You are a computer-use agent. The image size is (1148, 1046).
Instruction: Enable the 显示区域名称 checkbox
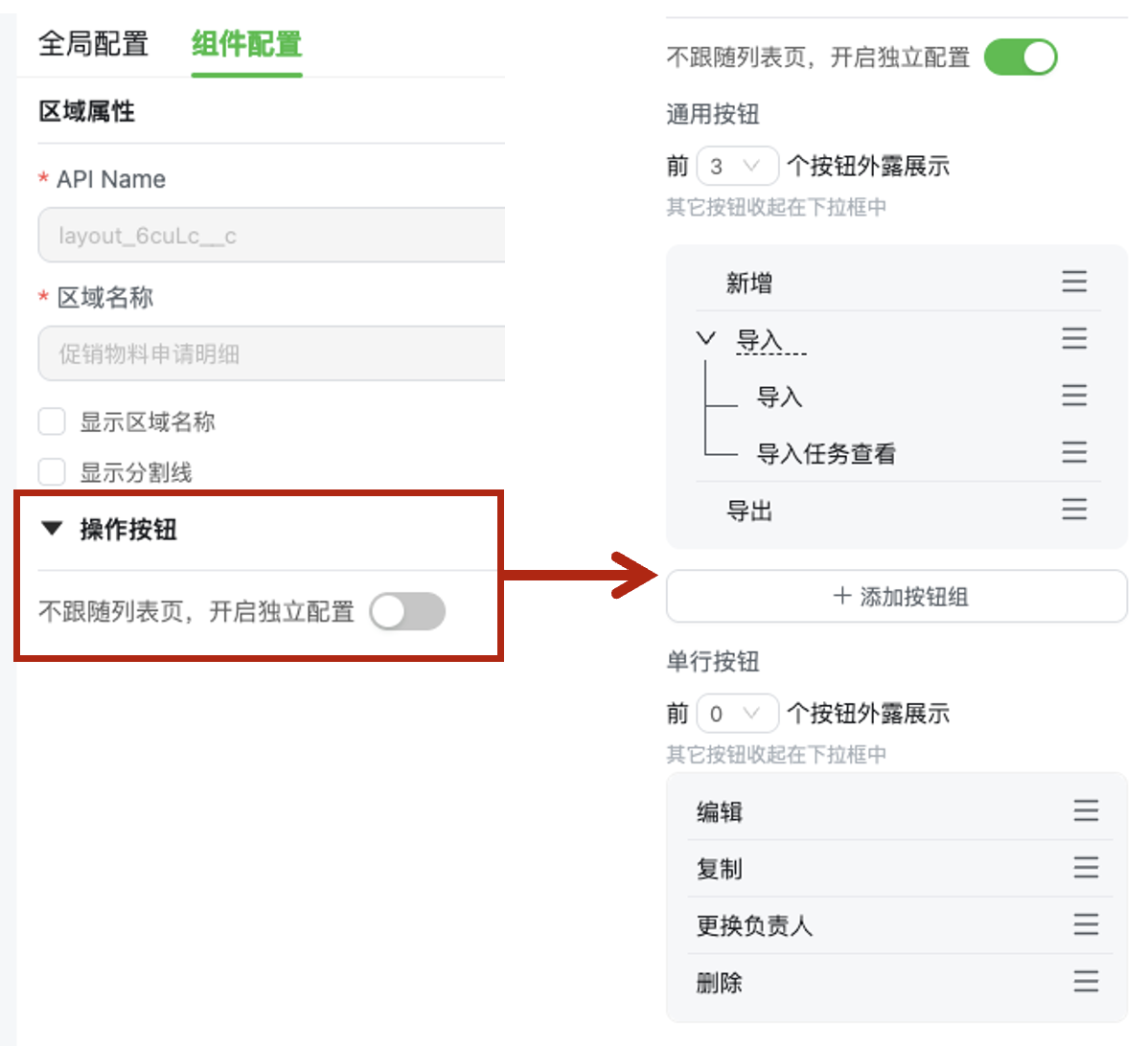(x=51, y=421)
